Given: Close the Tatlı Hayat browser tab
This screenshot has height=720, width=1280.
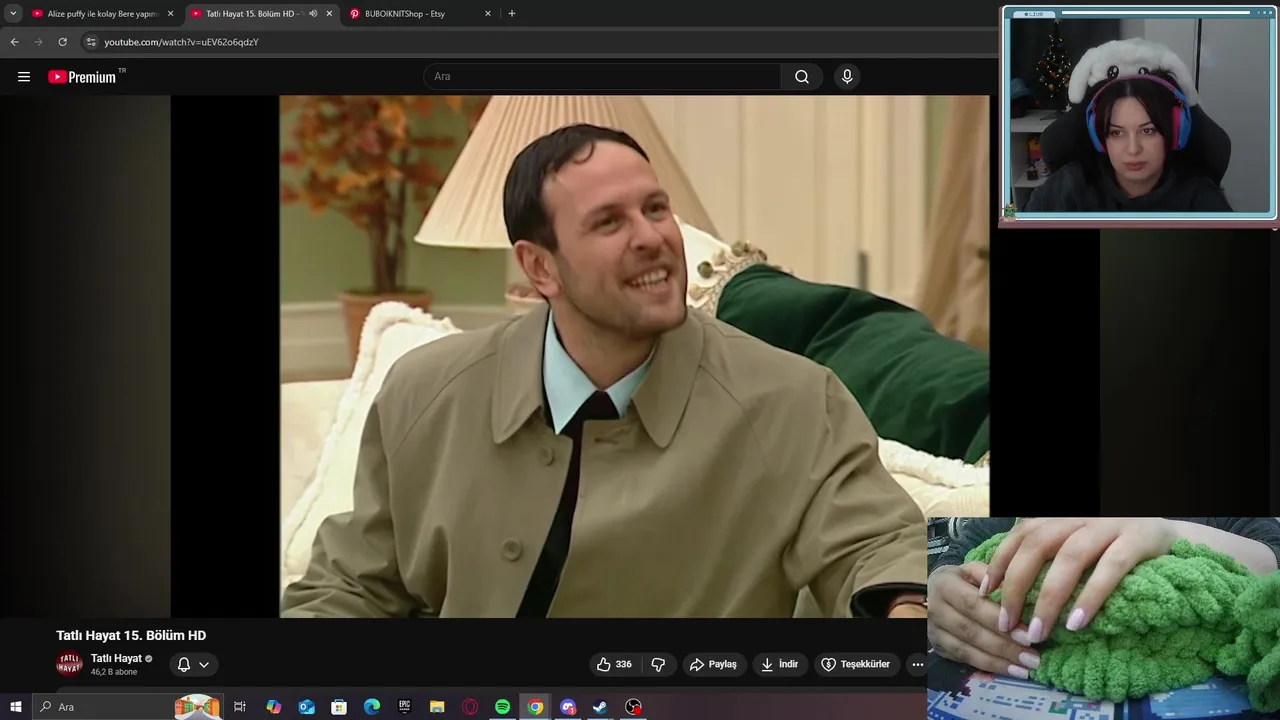Looking at the screenshot, I should pos(329,14).
